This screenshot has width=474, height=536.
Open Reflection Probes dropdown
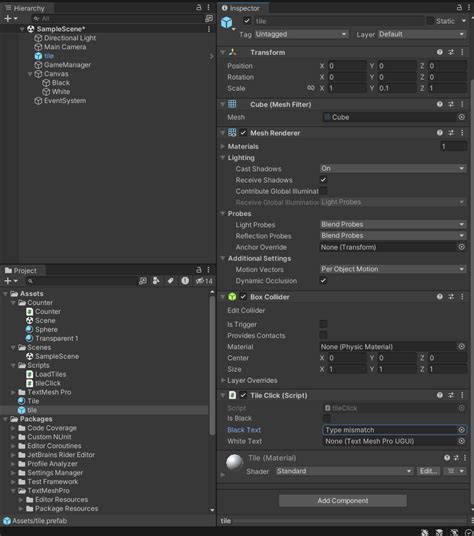[393, 236]
